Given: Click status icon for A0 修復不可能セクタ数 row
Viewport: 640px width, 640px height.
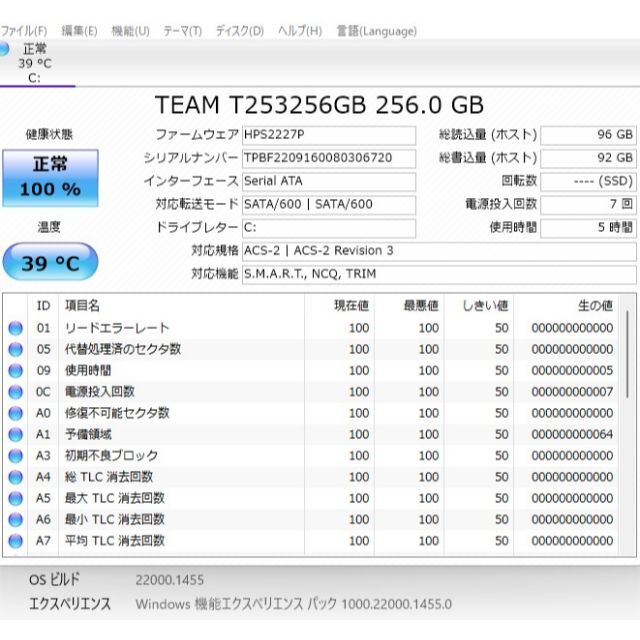Looking at the screenshot, I should pyautogui.click(x=16, y=413).
